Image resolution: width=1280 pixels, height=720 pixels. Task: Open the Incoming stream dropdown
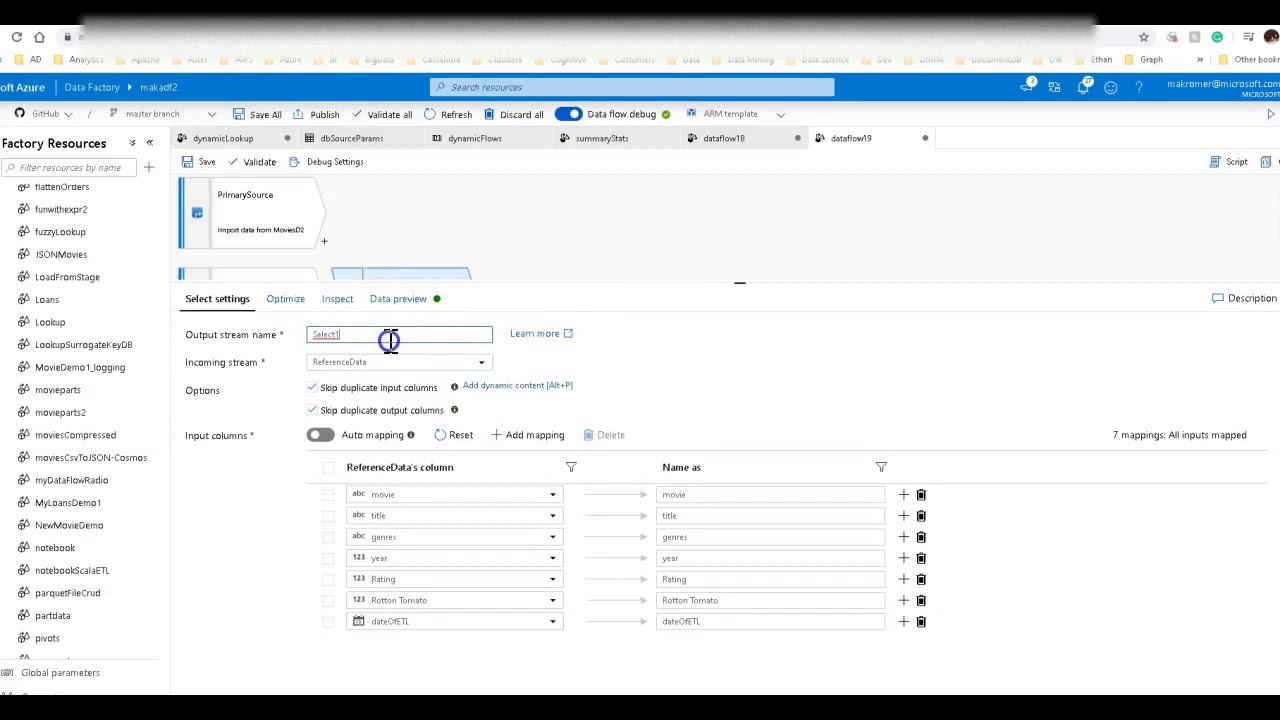(x=399, y=362)
